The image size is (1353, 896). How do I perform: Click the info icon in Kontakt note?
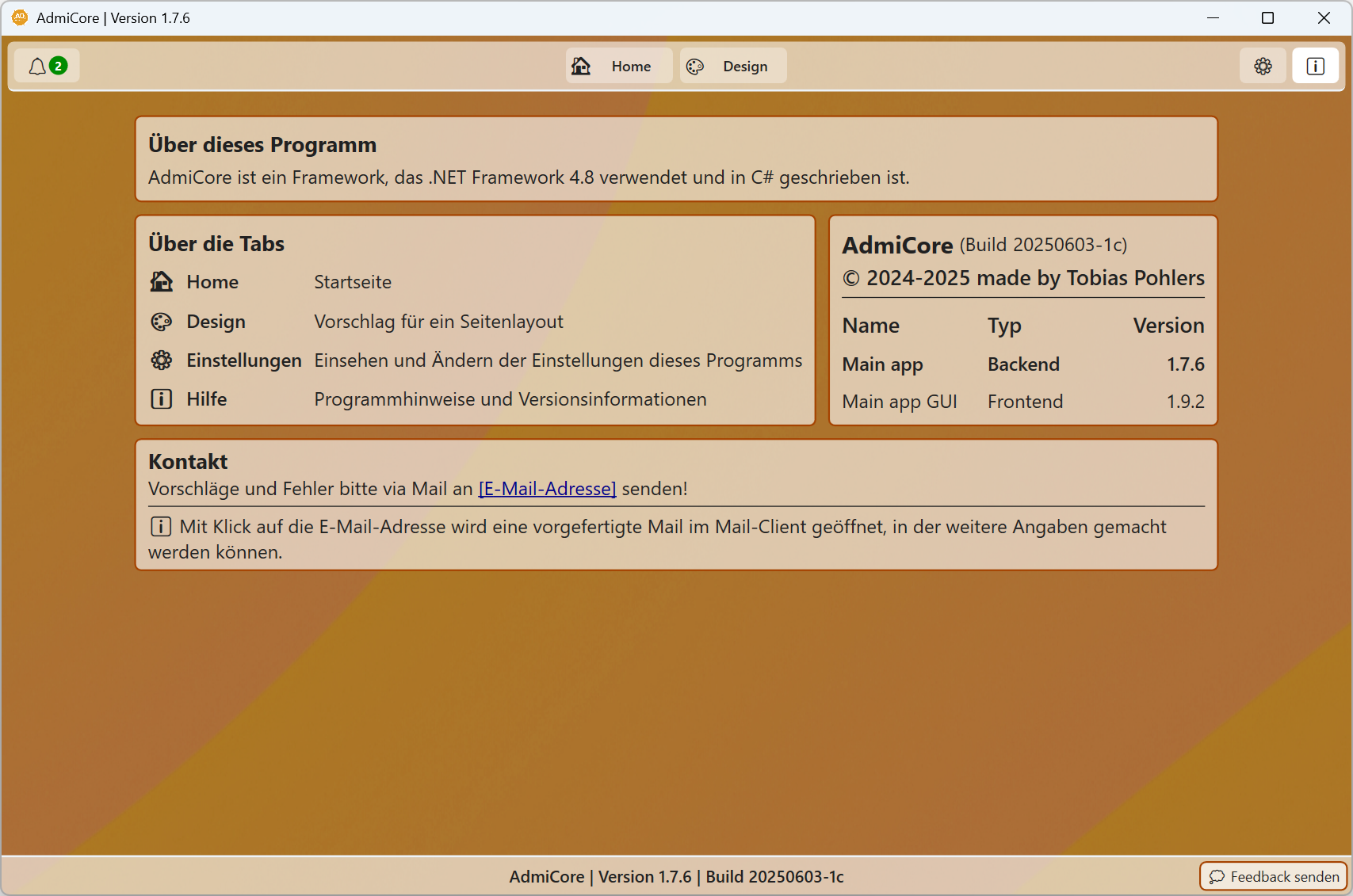click(161, 527)
